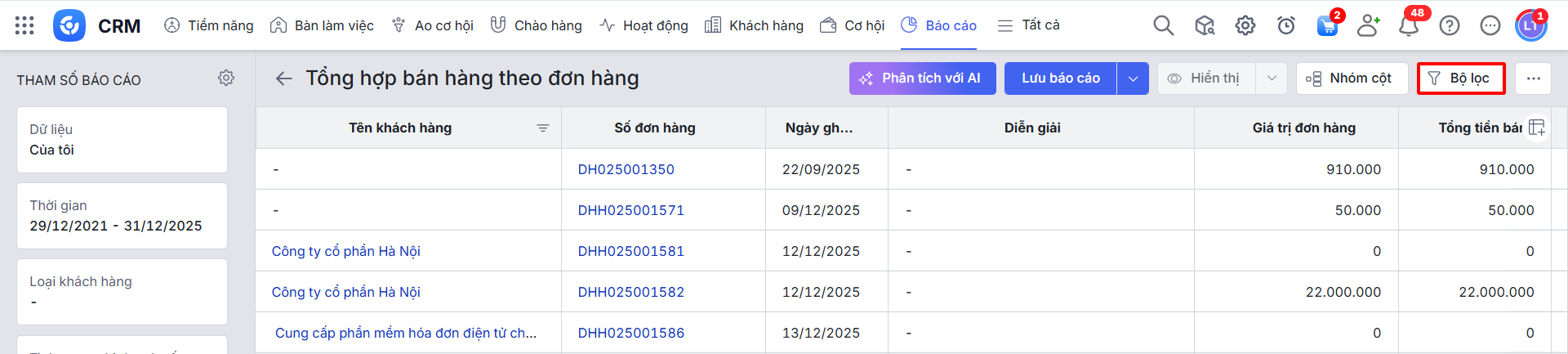Image resolution: width=1568 pixels, height=354 pixels.
Task: Open the settings gear in top bar
Action: click(1245, 25)
